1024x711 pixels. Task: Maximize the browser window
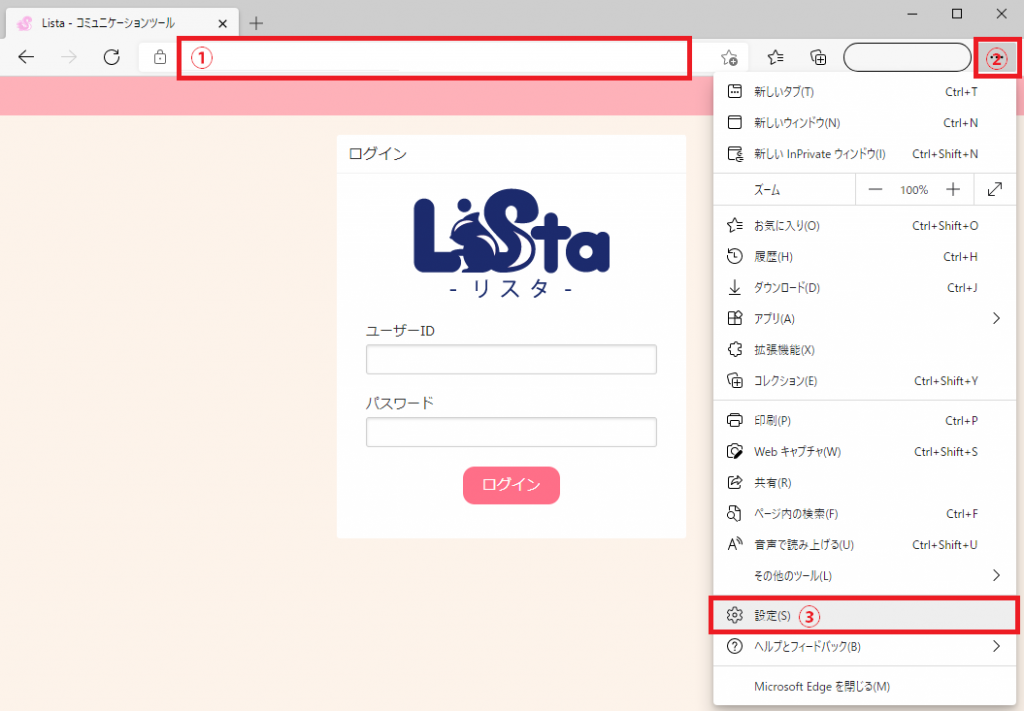click(x=957, y=14)
